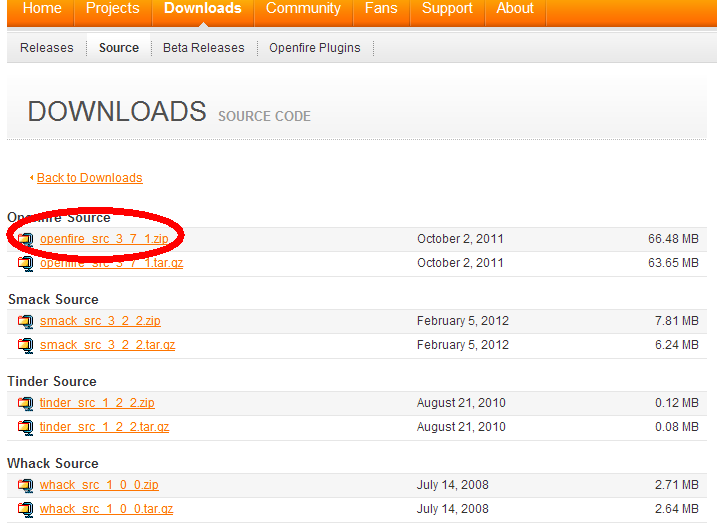This screenshot has height=531, width=717.
Task: Click the file icon beside whack_src_1_0_0.zip
Action: pos(26,485)
